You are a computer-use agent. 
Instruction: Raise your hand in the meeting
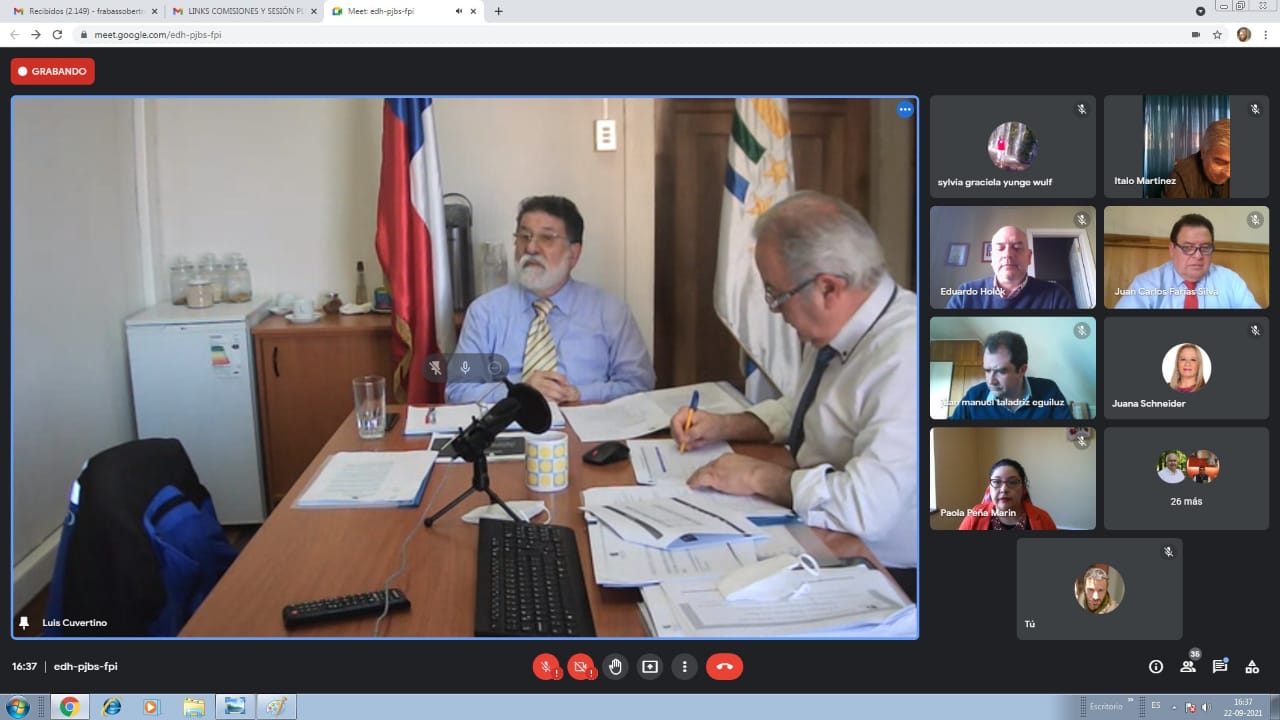[x=615, y=667]
